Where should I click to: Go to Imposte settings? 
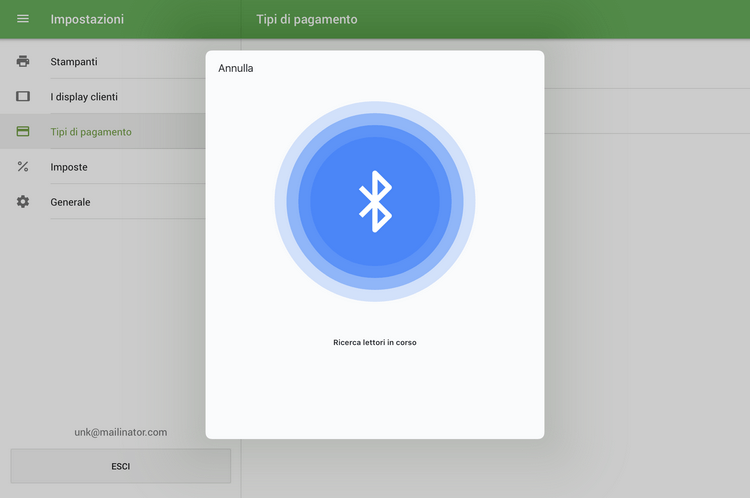69,167
